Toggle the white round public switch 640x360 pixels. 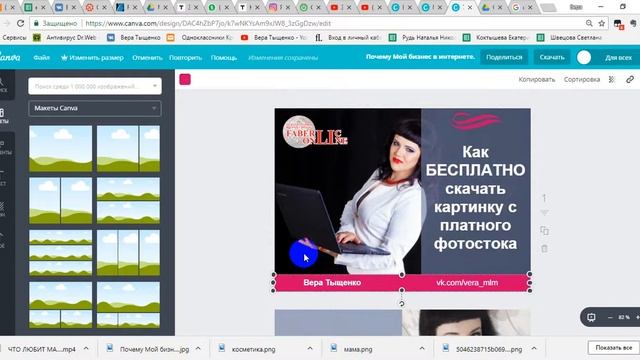[584, 58]
